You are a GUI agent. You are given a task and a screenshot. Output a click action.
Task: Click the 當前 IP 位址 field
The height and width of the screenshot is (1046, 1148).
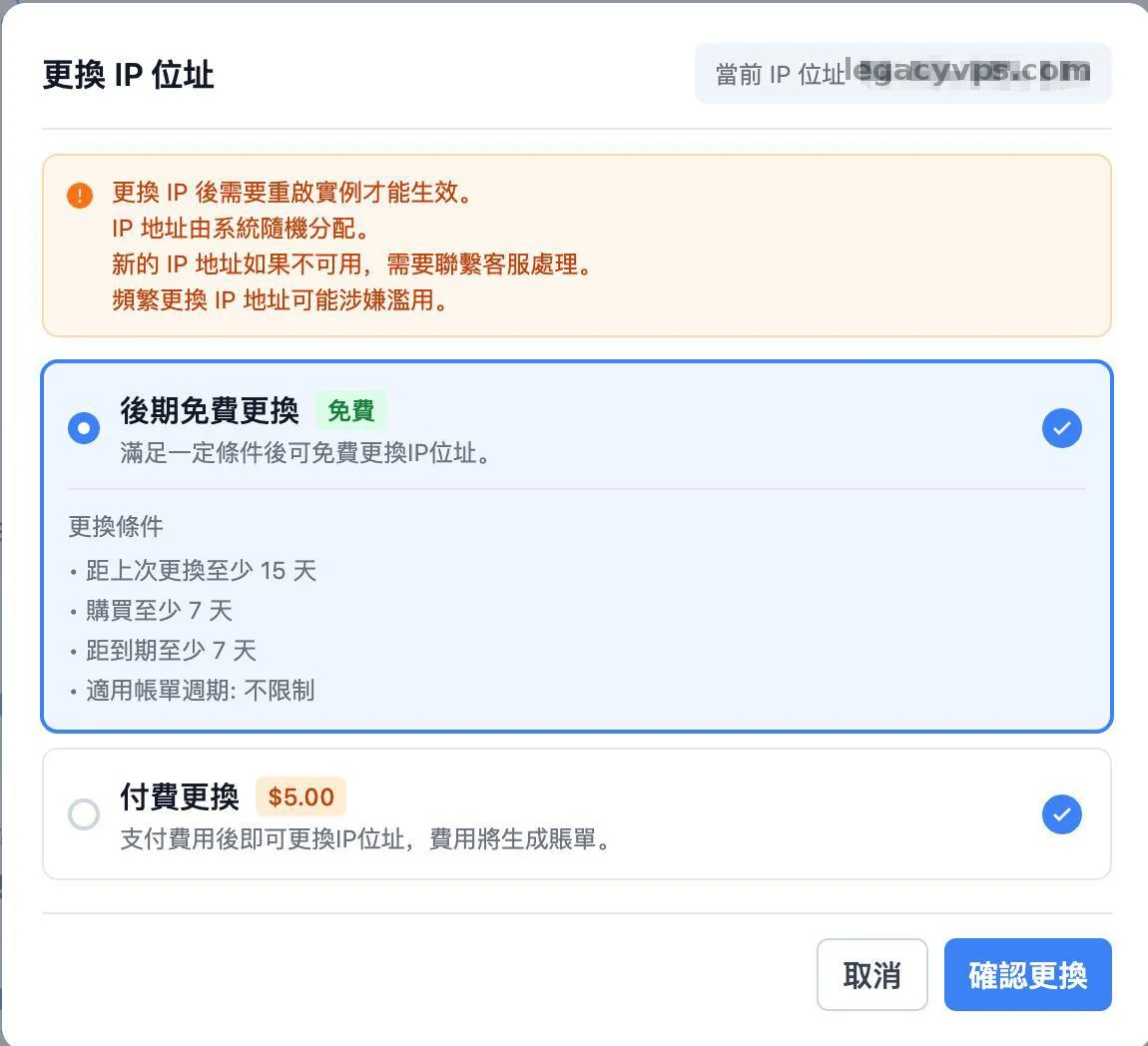coord(902,74)
